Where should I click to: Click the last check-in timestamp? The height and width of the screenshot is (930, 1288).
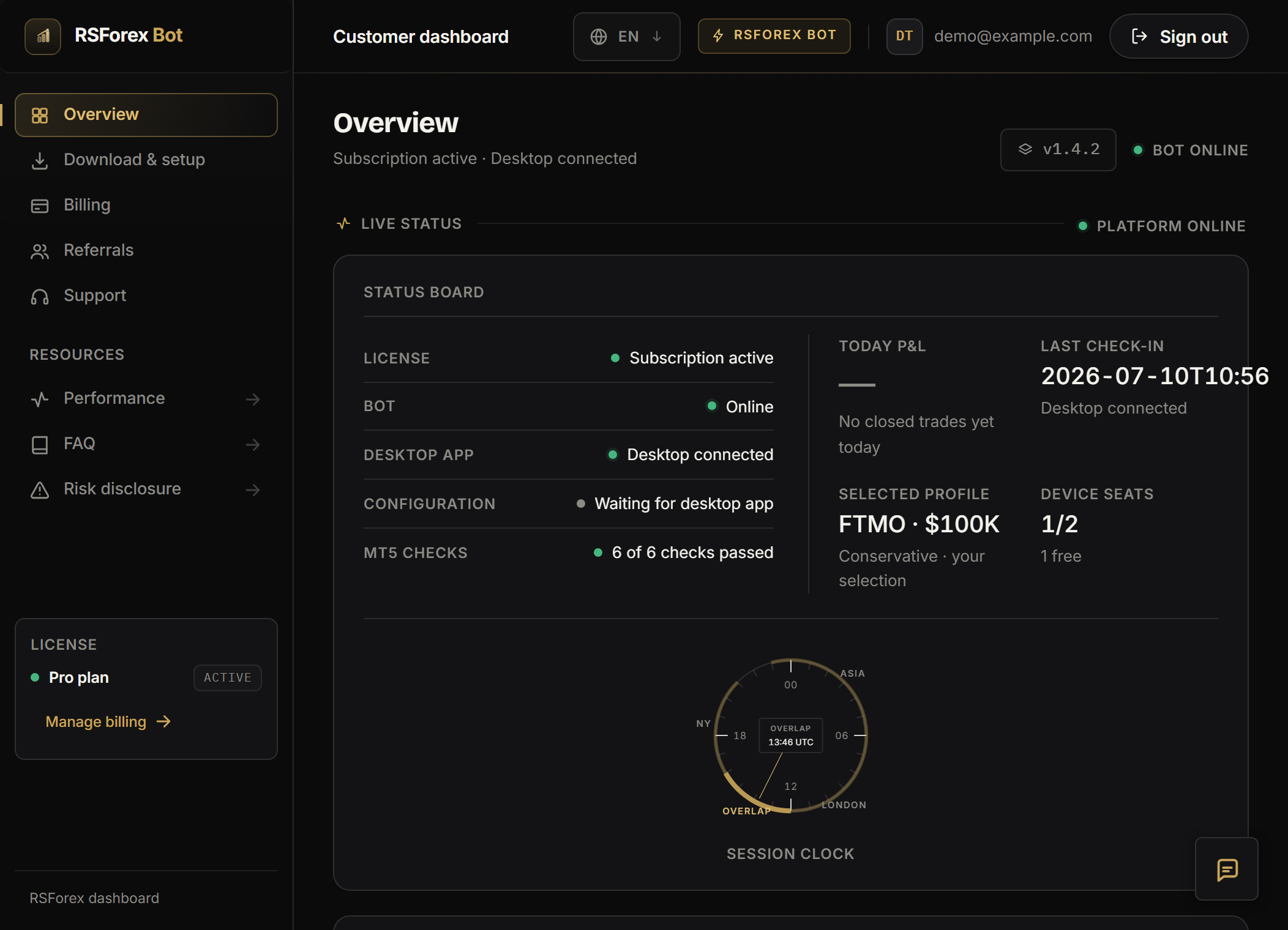(1155, 376)
